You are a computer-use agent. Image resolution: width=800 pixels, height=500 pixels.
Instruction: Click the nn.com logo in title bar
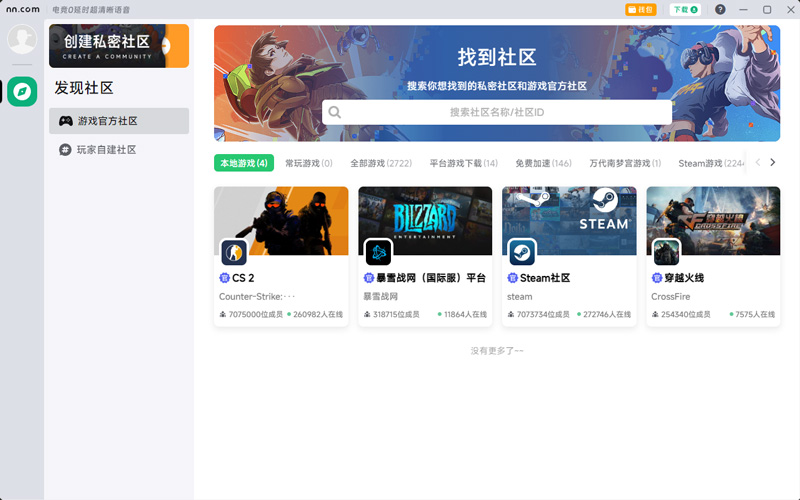pyautogui.click(x=22, y=9)
